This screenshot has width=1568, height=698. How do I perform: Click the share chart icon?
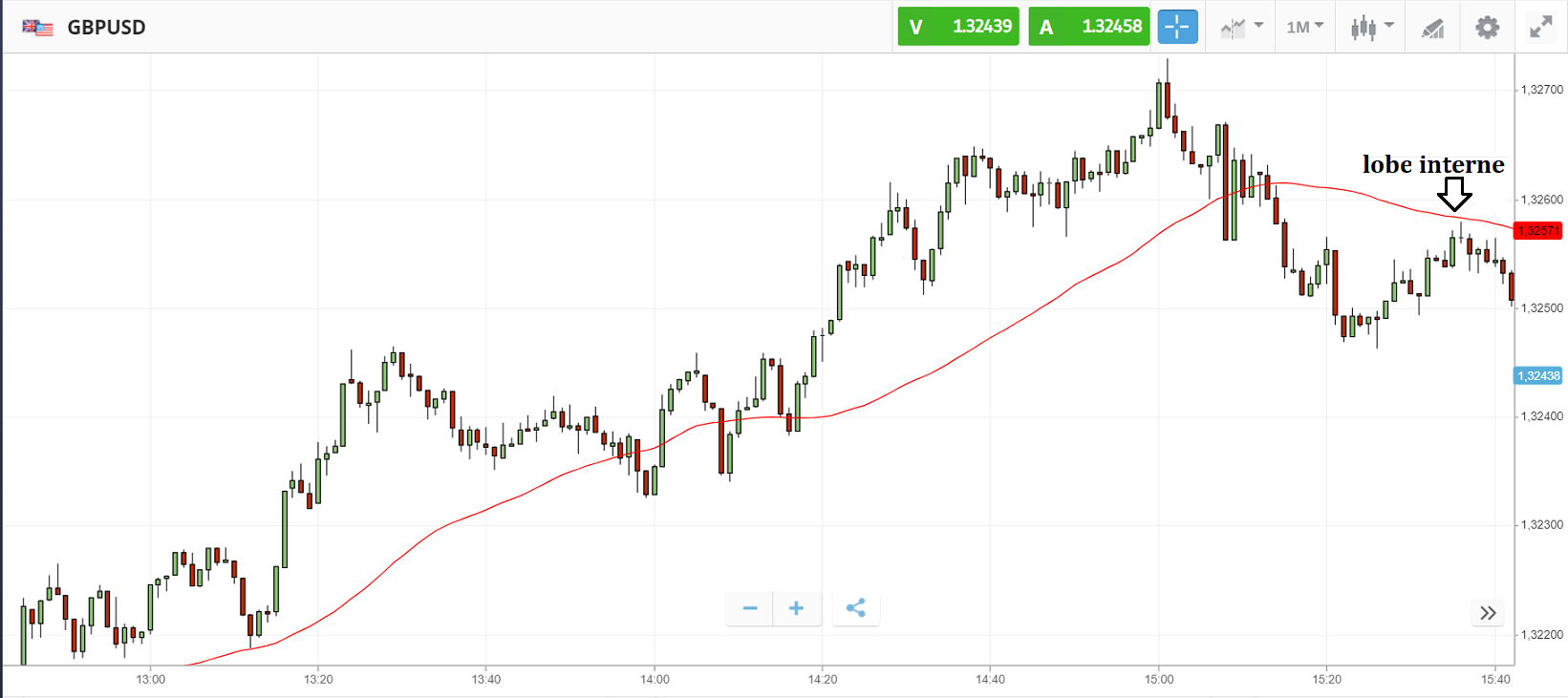click(x=856, y=608)
